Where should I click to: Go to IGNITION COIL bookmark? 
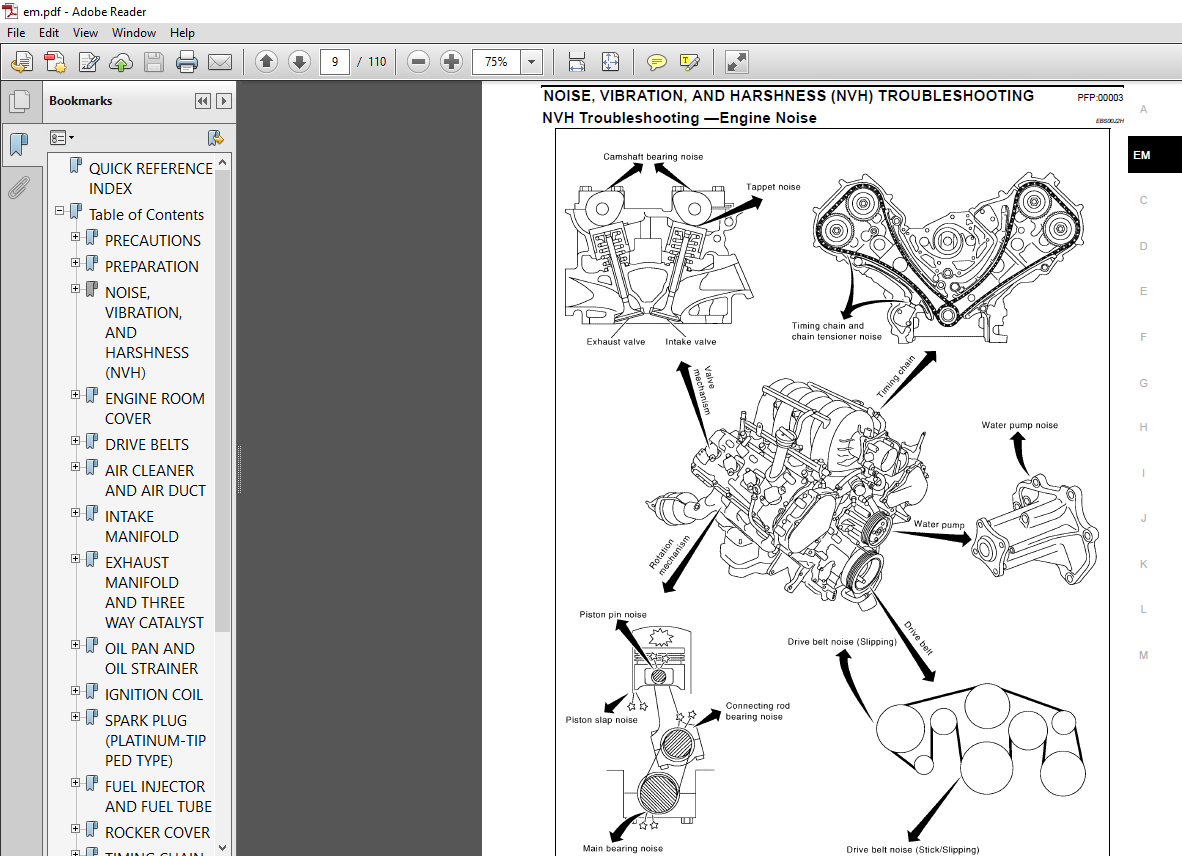(x=154, y=695)
